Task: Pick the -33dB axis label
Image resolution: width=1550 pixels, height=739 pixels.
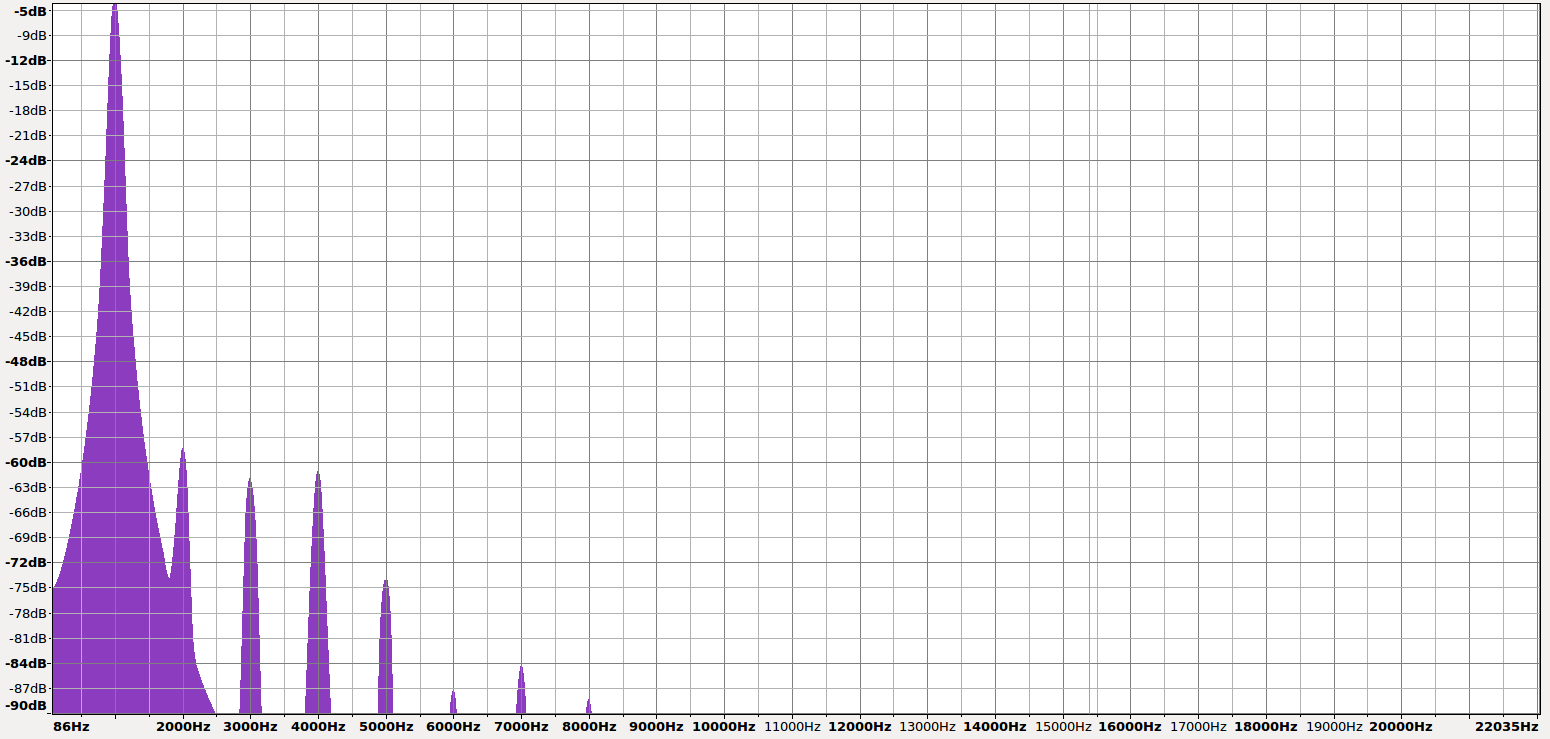Action: pos(27,236)
